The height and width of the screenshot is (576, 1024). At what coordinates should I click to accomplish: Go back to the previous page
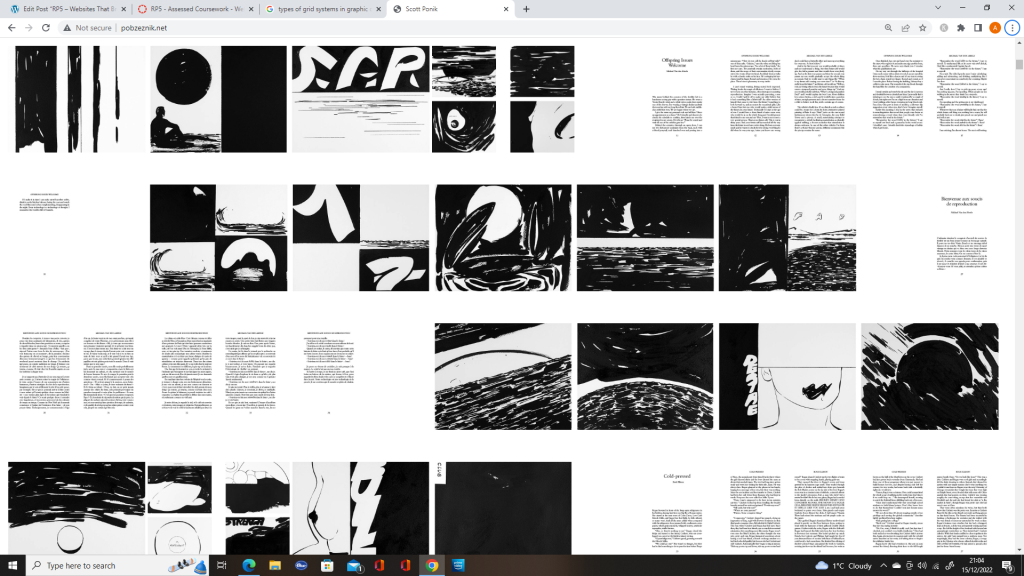tap(11, 28)
